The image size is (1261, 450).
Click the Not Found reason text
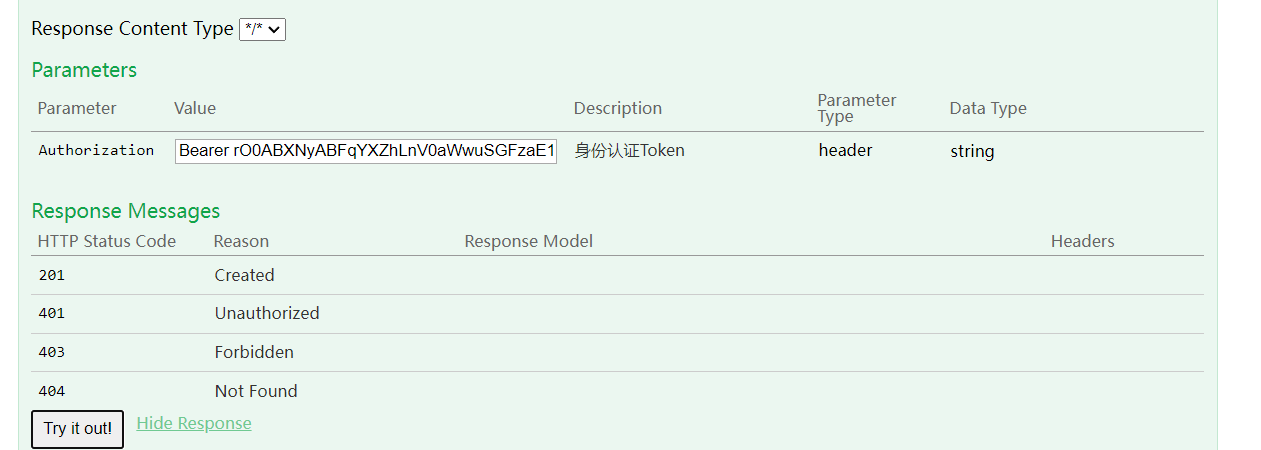(x=256, y=391)
